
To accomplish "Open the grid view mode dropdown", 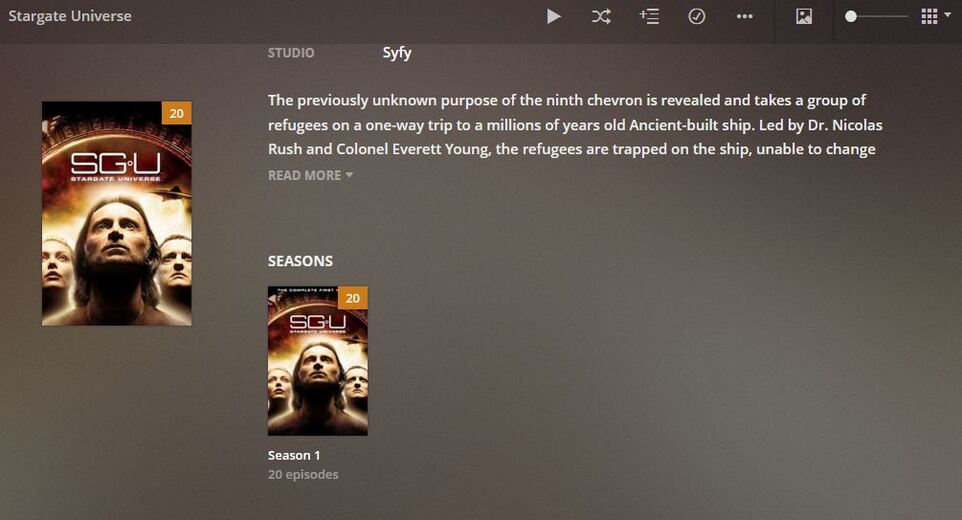I will [x=936, y=17].
